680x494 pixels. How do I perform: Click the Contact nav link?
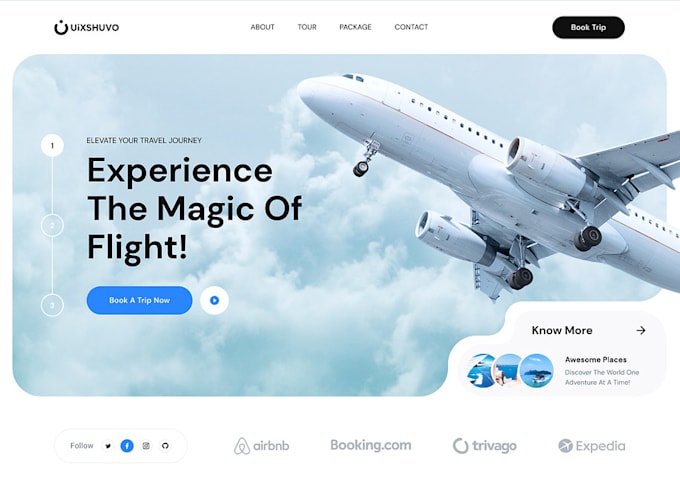(x=411, y=27)
